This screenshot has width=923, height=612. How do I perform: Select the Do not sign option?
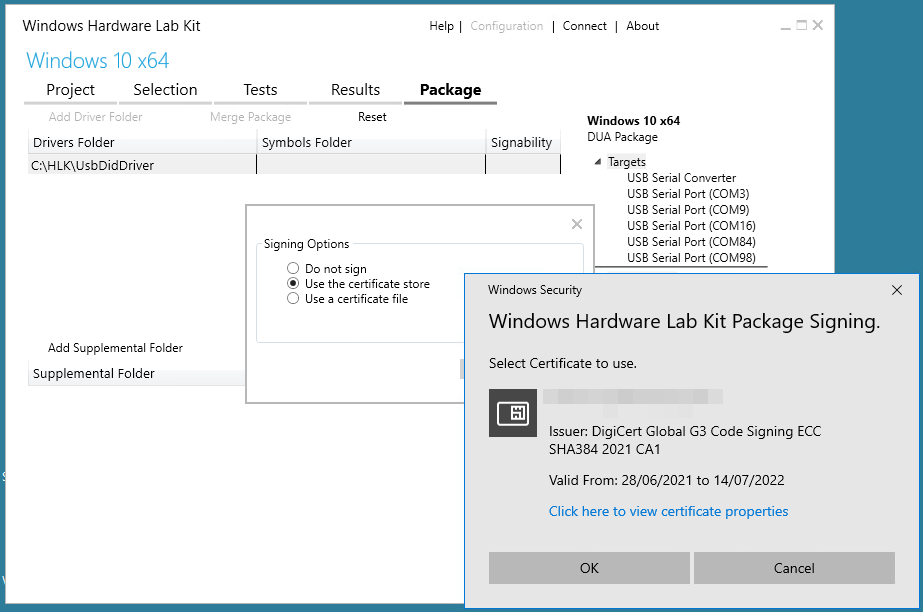(x=291, y=267)
